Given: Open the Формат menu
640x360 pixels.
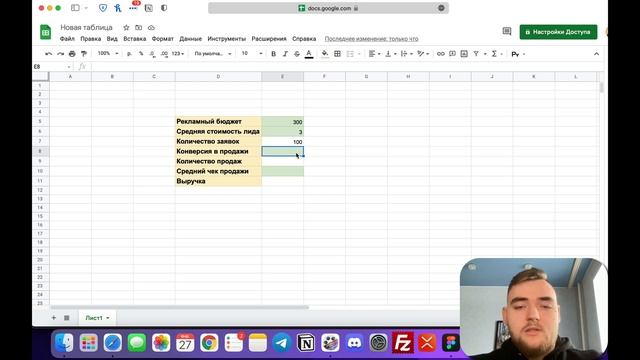Looking at the screenshot, I should (x=162, y=39).
